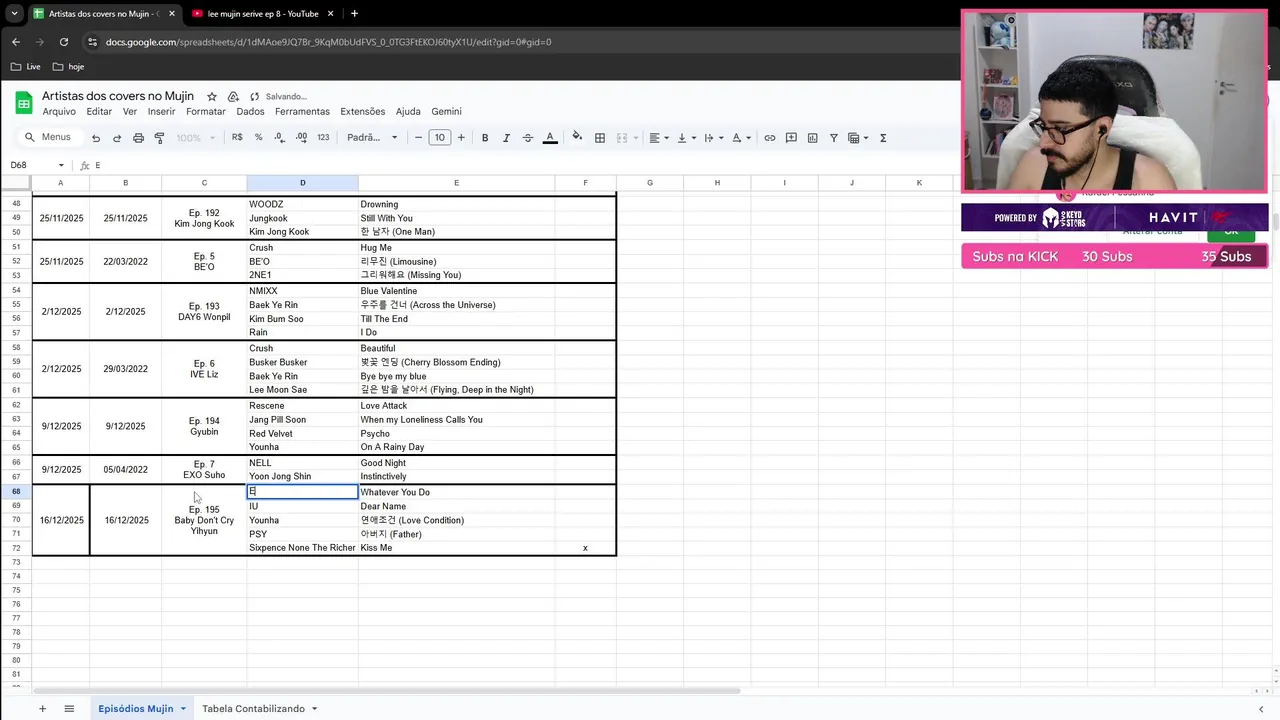Screen dimensions: 1280x720
Task: Insert a link with the chain icon
Action: pos(770,138)
